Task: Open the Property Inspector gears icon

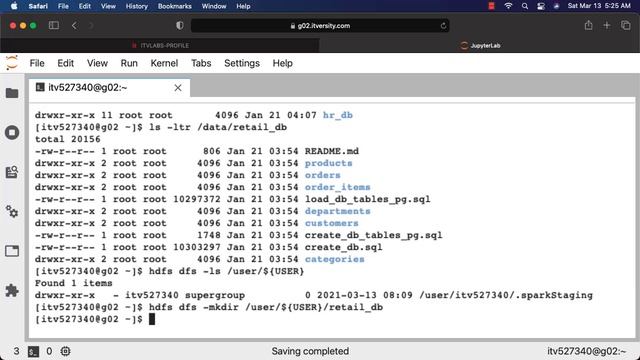Action: 12,211
